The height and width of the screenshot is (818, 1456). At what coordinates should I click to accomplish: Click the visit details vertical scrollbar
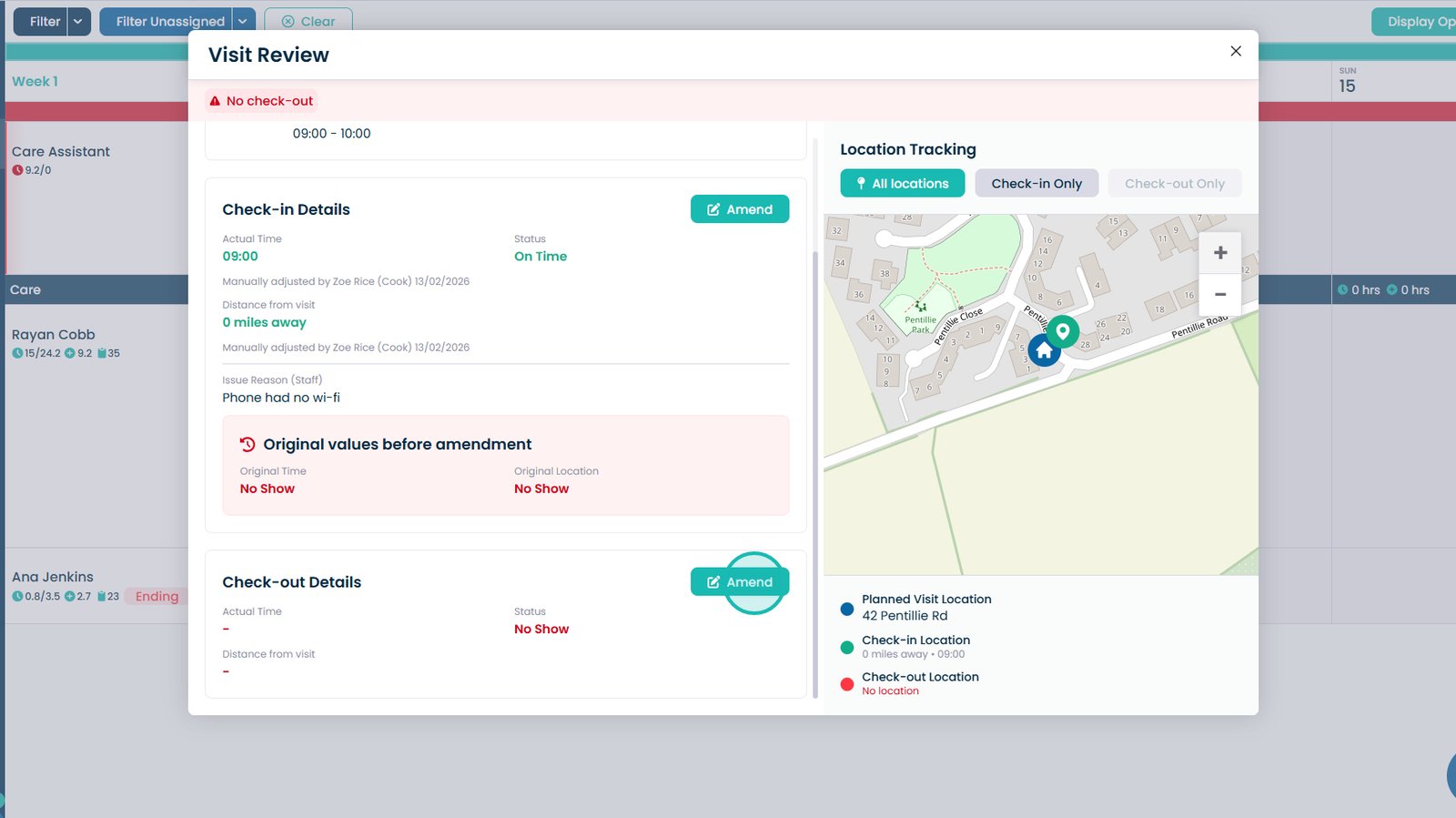(x=815, y=455)
